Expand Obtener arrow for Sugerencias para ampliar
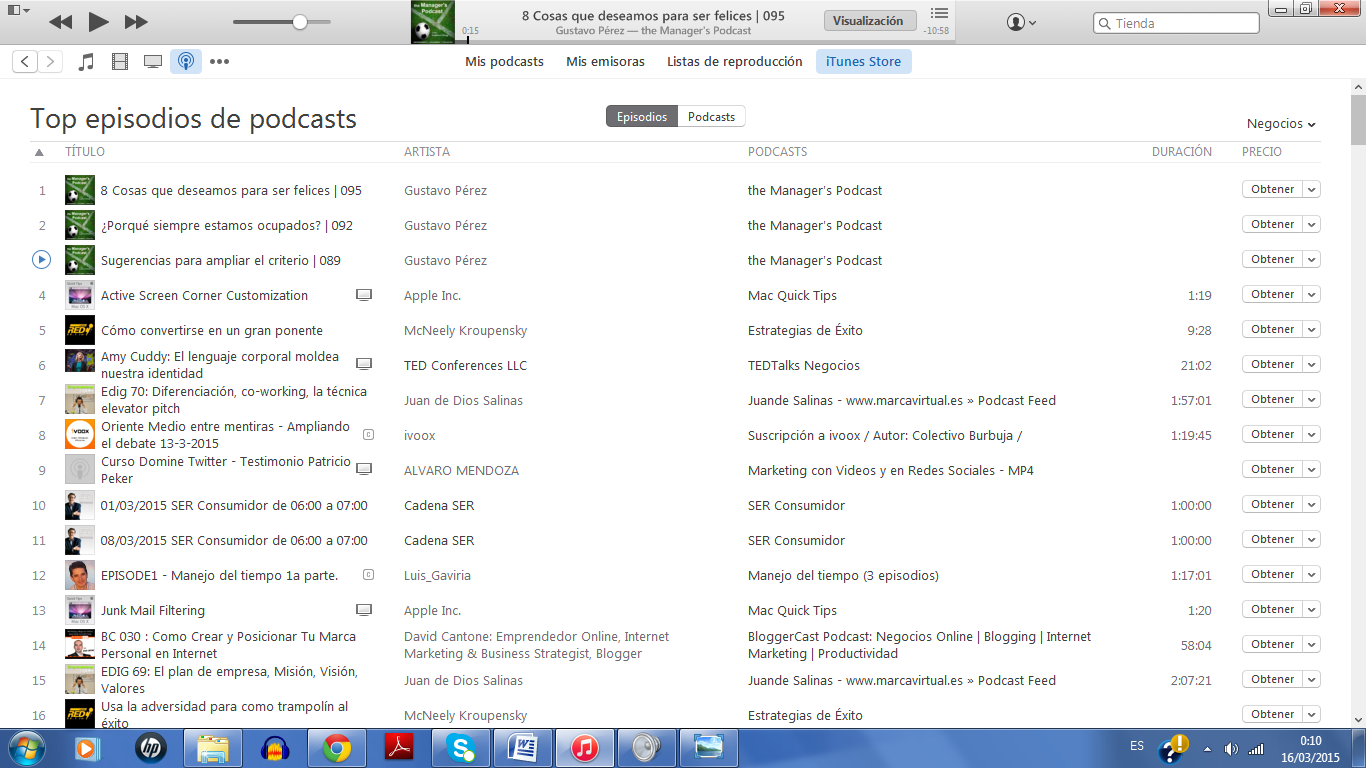This screenshot has width=1366, height=768. pos(1311,259)
